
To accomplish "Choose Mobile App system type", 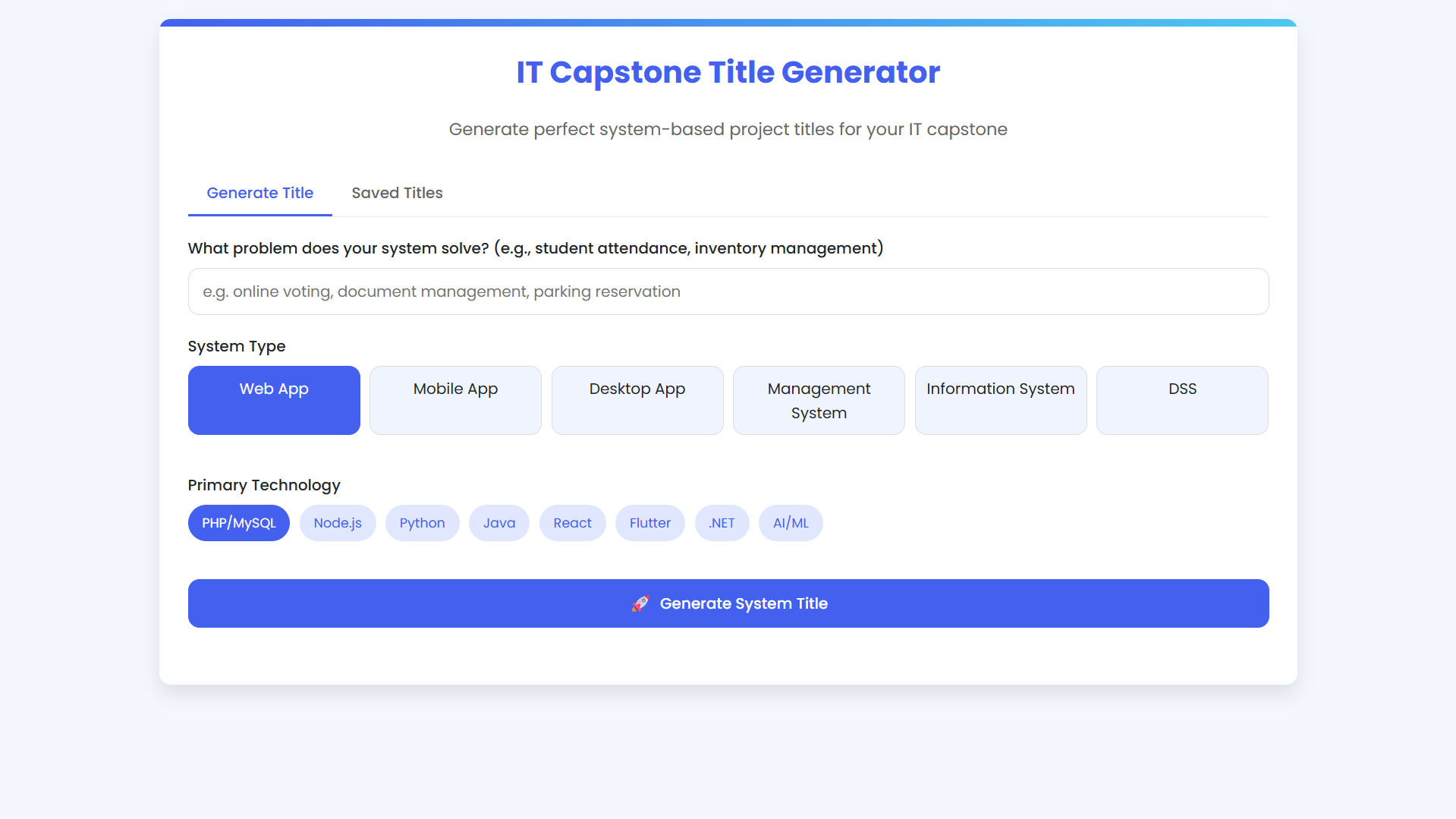I will (455, 400).
